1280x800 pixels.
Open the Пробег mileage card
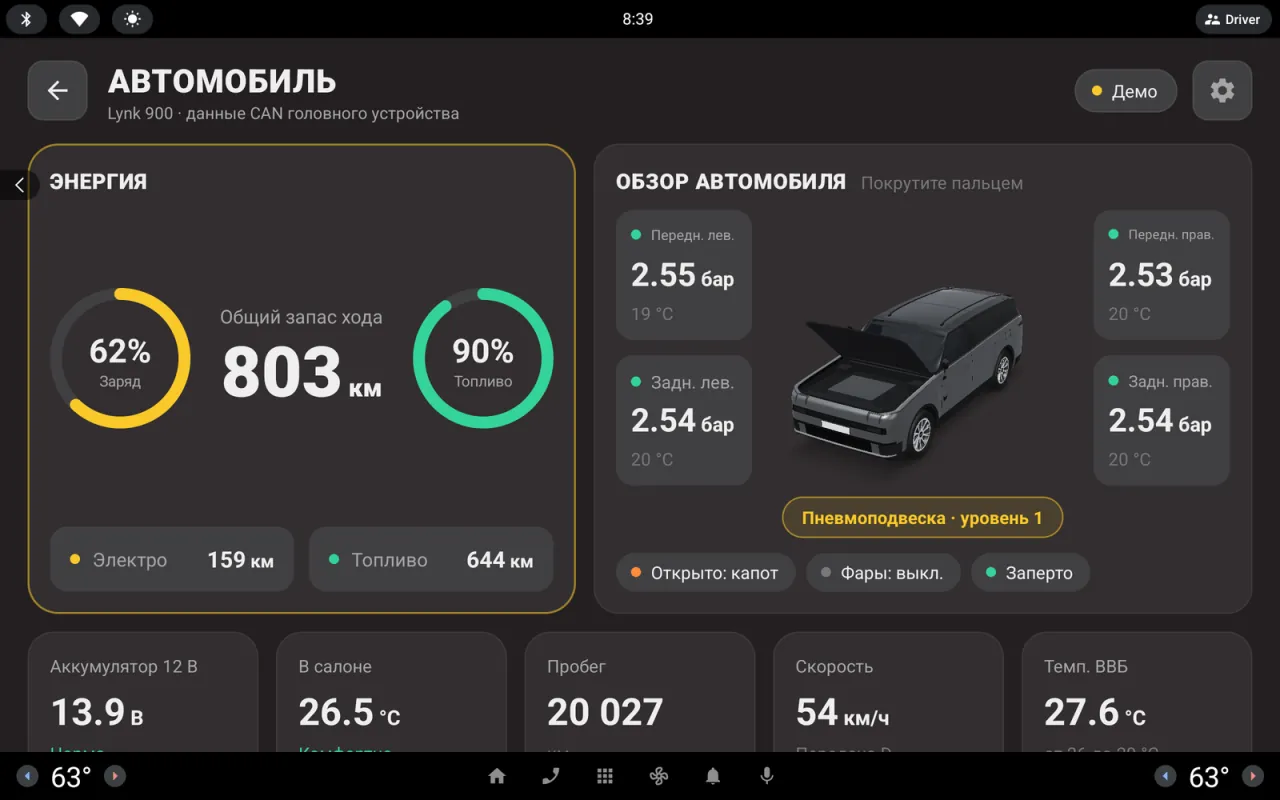point(640,692)
